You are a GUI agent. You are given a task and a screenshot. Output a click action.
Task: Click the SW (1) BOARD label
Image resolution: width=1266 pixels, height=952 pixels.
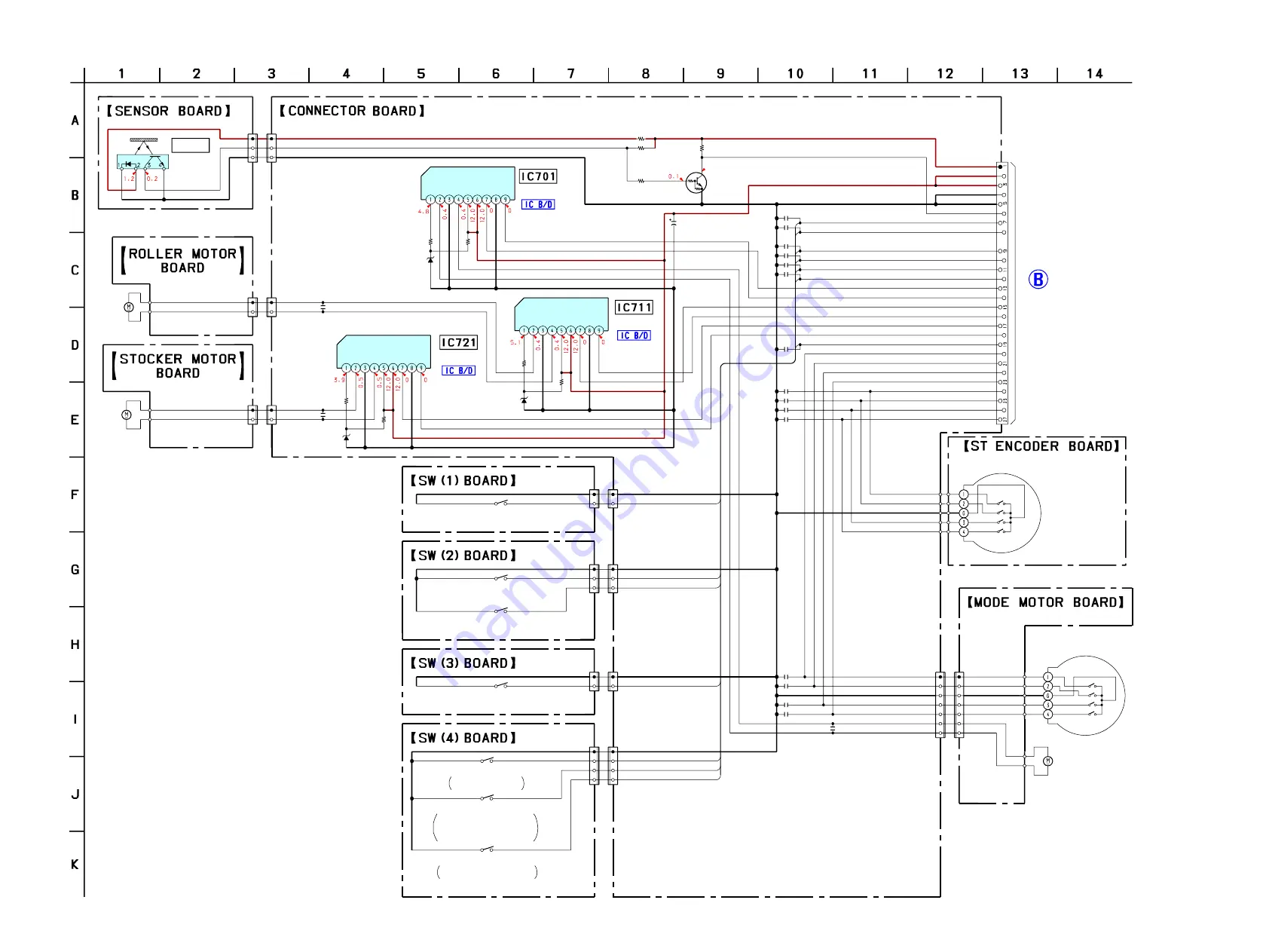pos(463,481)
